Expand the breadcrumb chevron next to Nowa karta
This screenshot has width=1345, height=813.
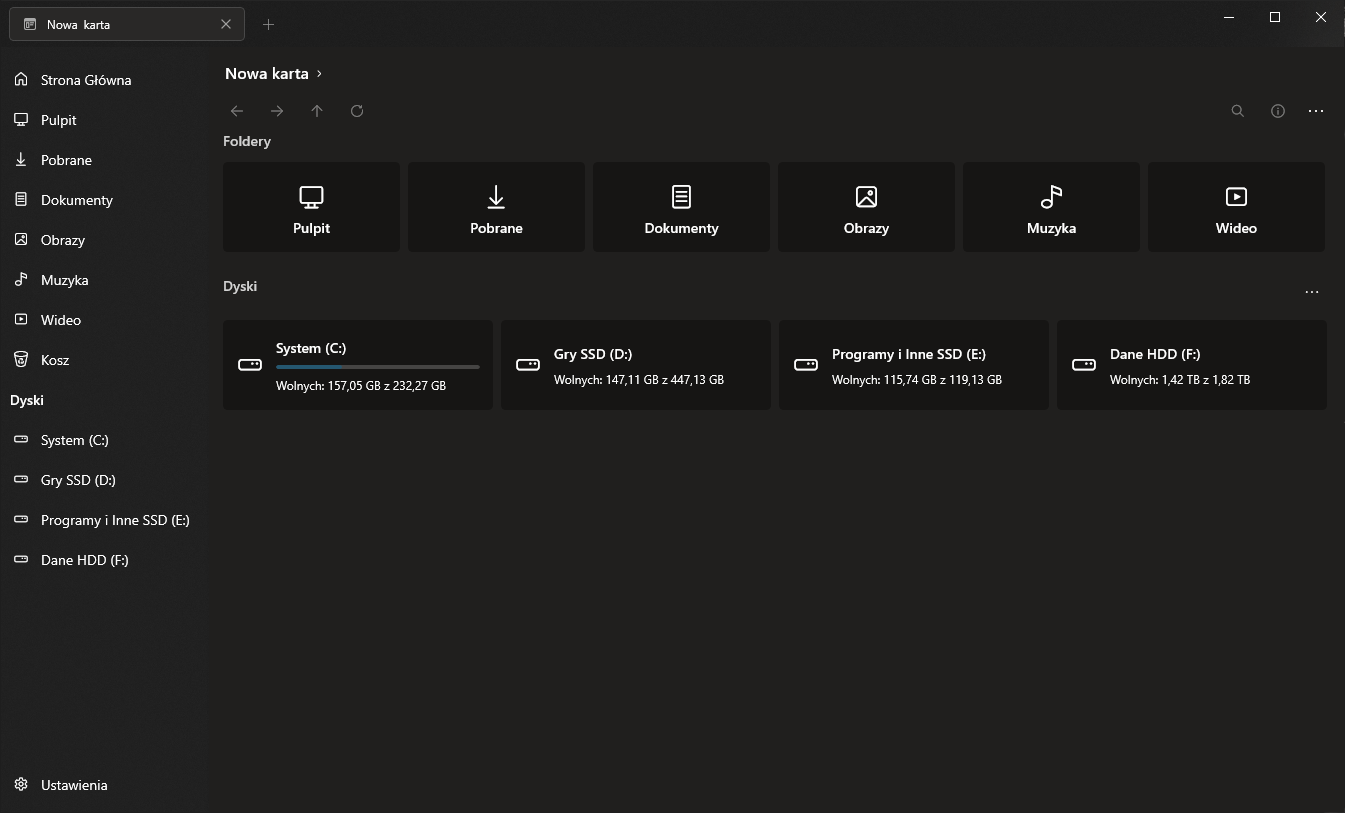point(318,73)
